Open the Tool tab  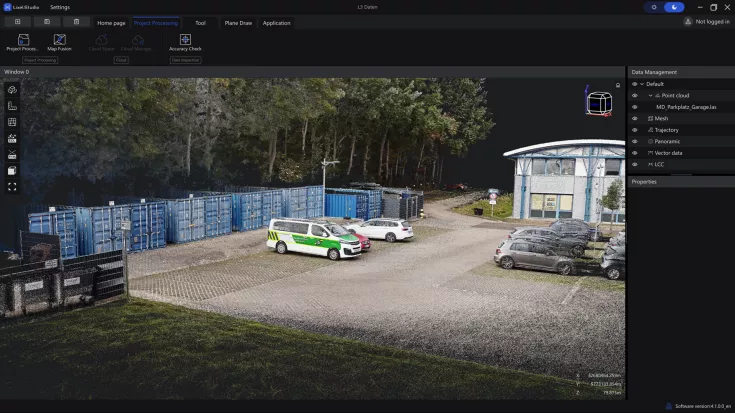200,23
